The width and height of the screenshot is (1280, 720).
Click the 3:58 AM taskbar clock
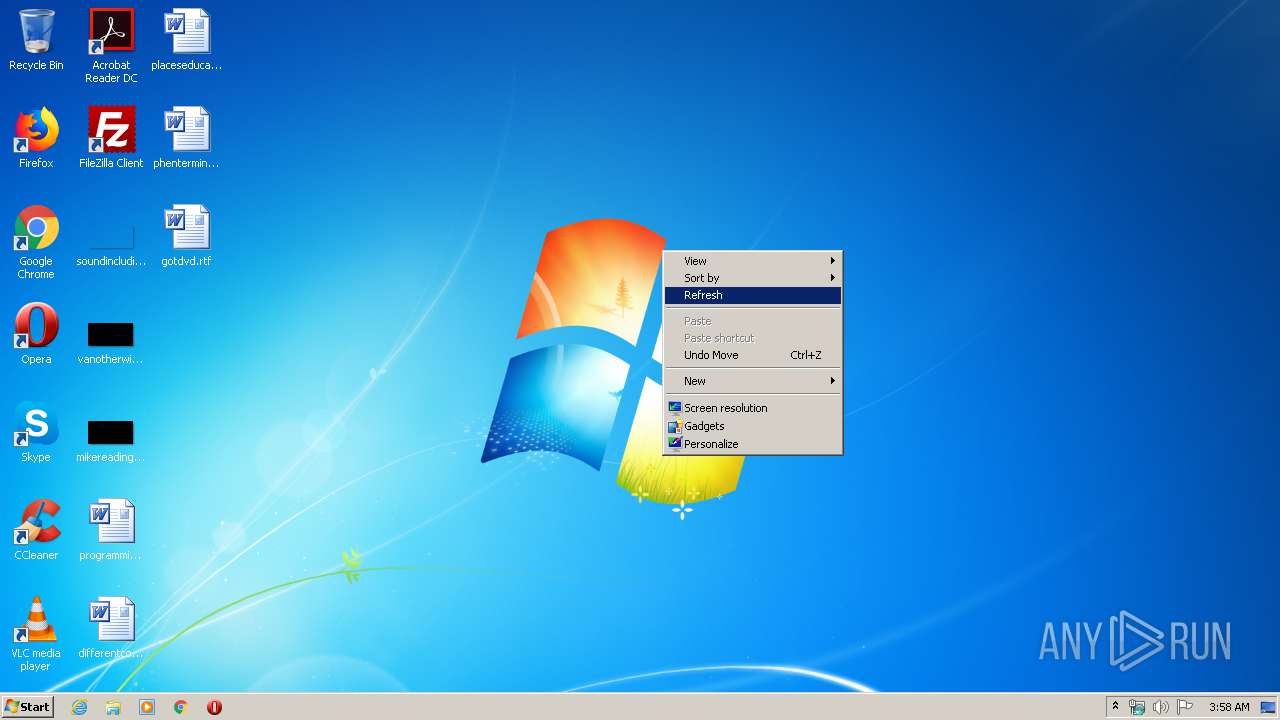coord(1229,707)
